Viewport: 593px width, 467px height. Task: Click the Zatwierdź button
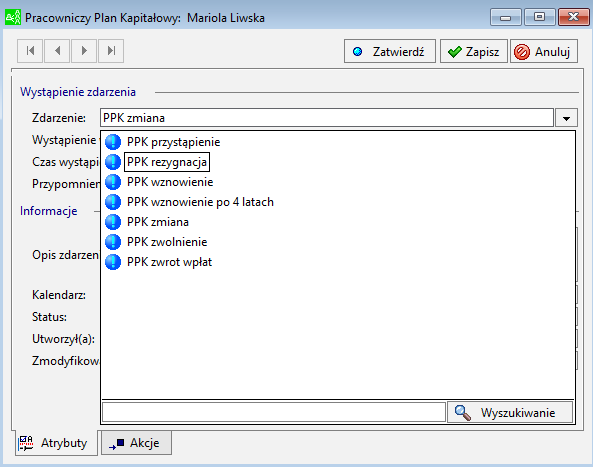coord(390,51)
